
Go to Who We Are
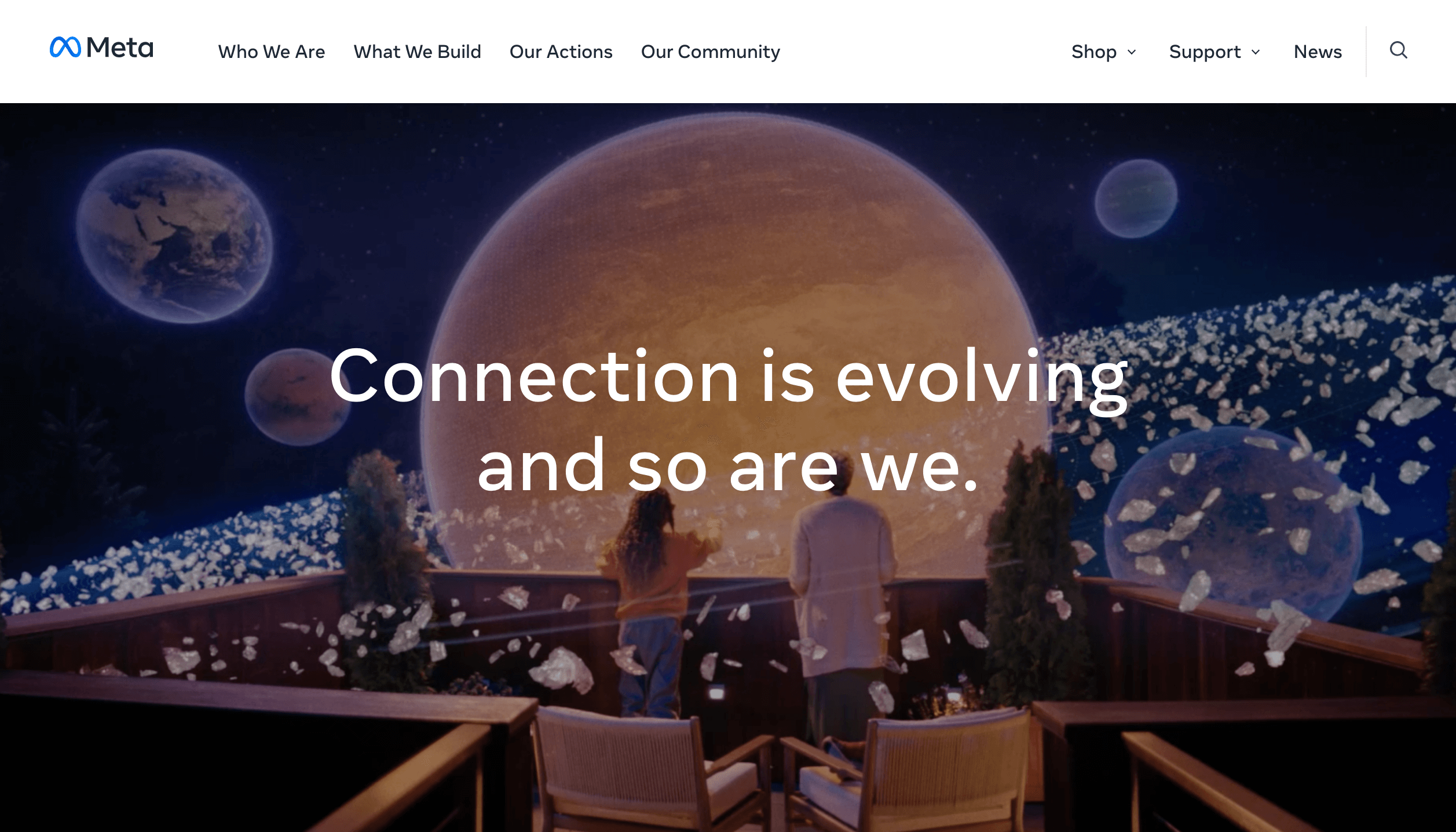click(x=272, y=52)
